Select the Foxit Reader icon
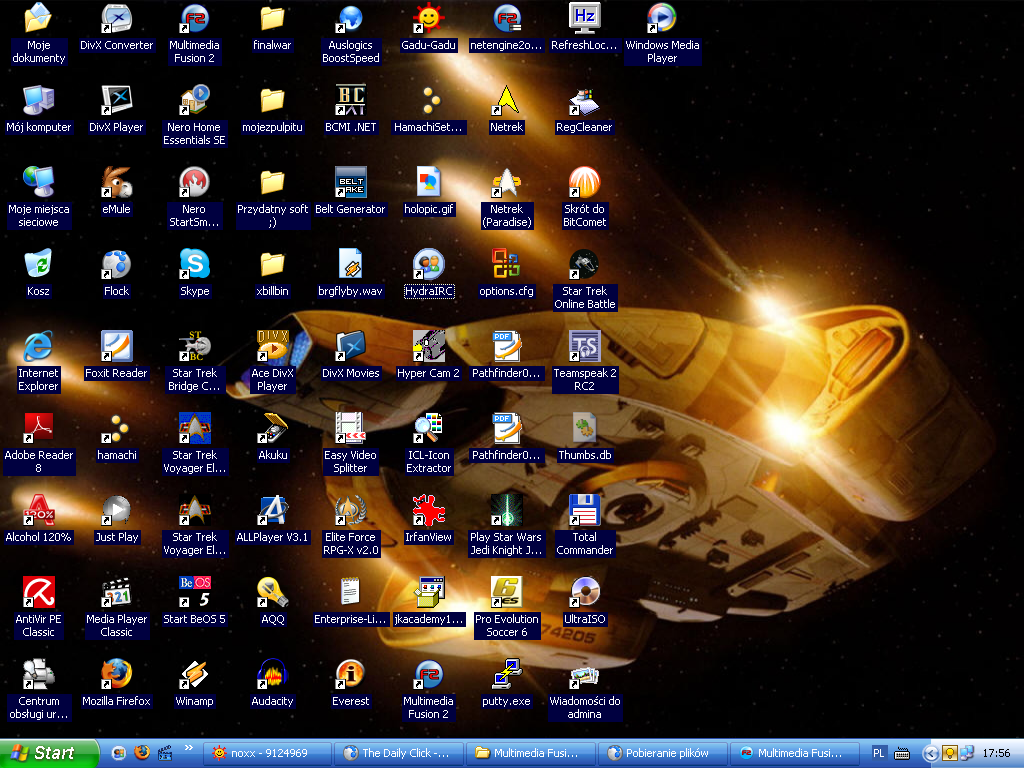The image size is (1024, 768). pos(116,346)
